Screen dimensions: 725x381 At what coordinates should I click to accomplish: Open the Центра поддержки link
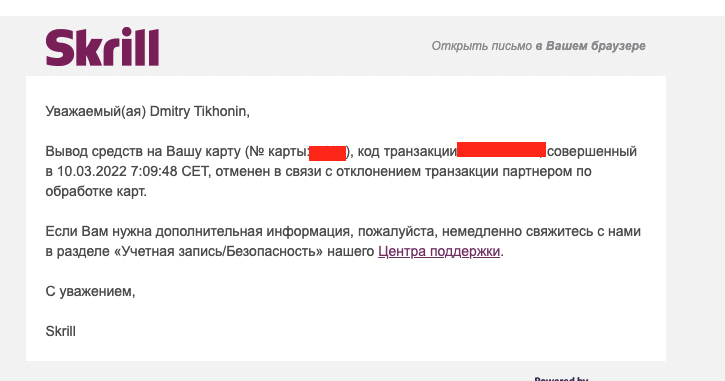click(x=439, y=251)
